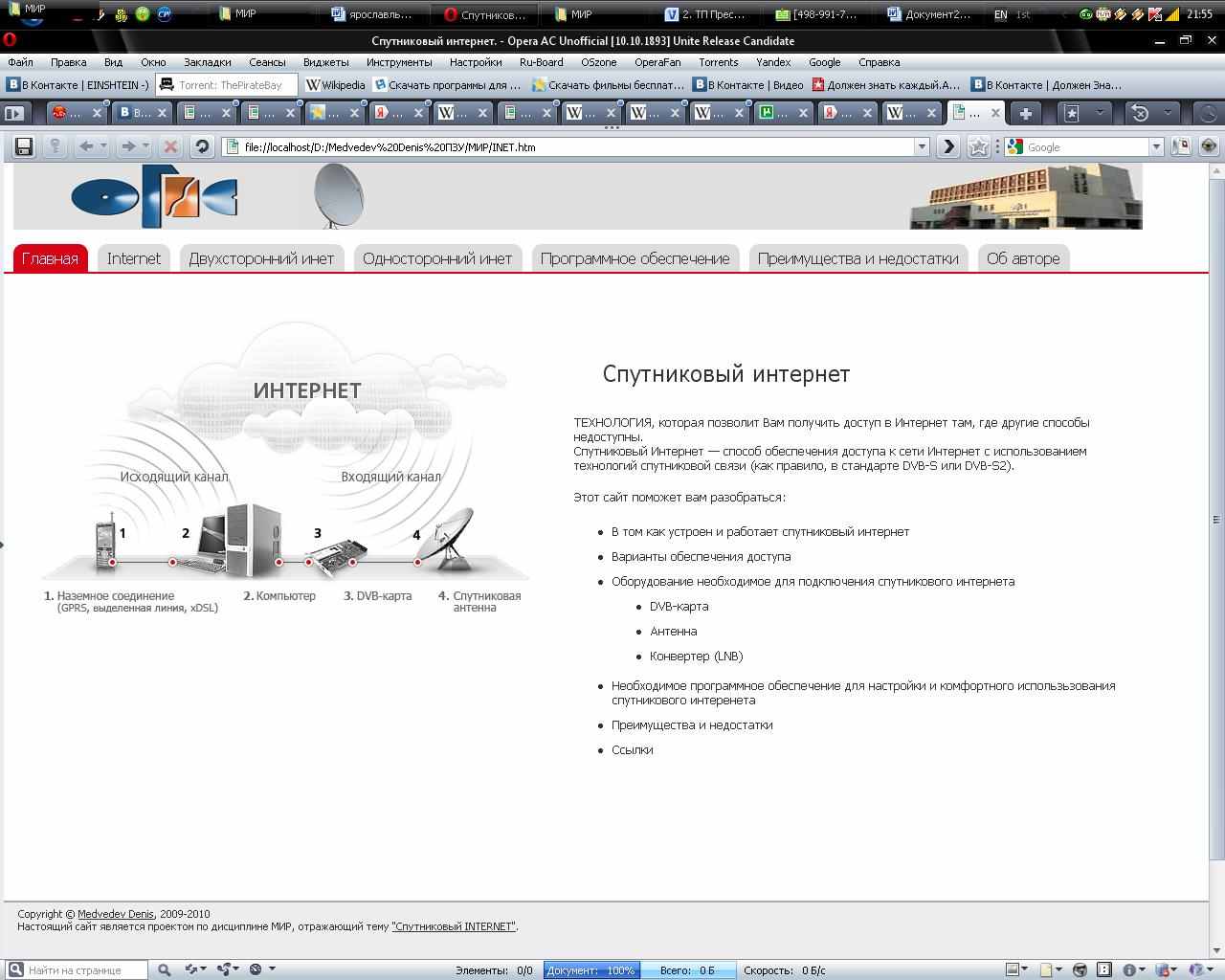Click the Wikipedia bookmark in bookmarks bar

point(335,85)
